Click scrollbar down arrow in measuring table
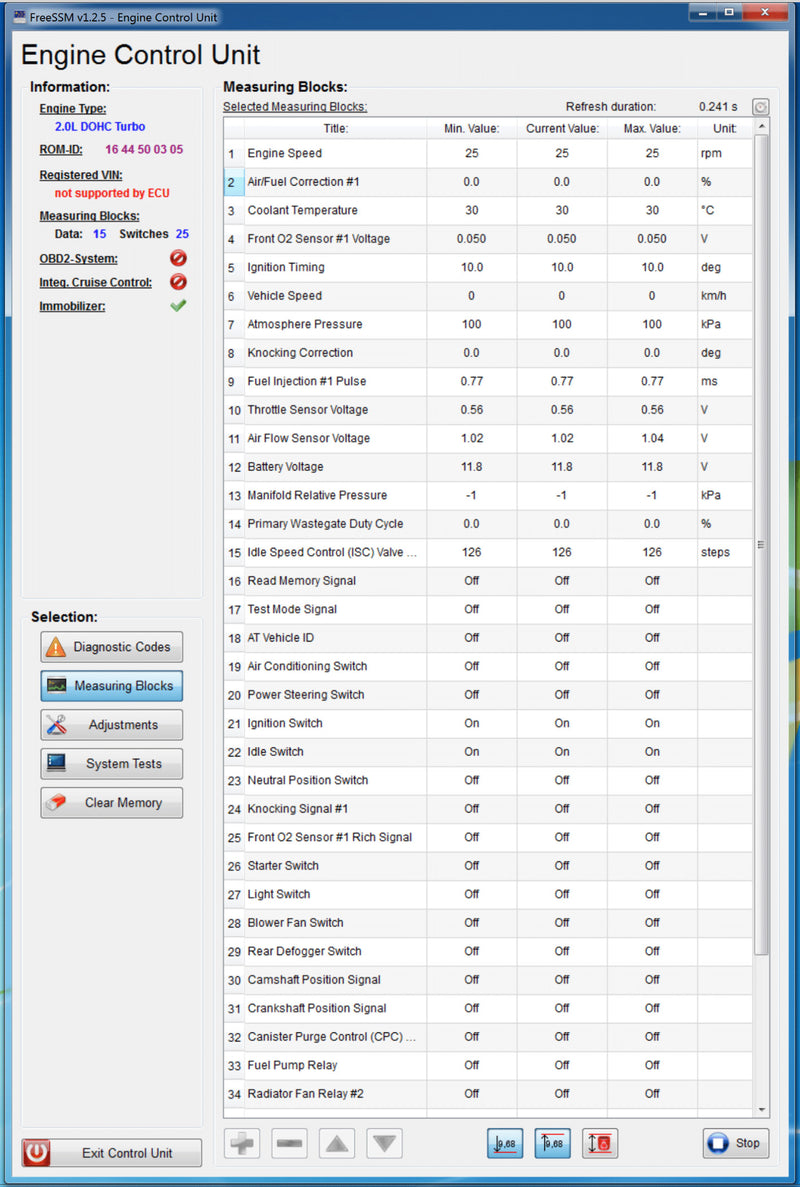The height and width of the screenshot is (1187, 800). (x=761, y=1110)
